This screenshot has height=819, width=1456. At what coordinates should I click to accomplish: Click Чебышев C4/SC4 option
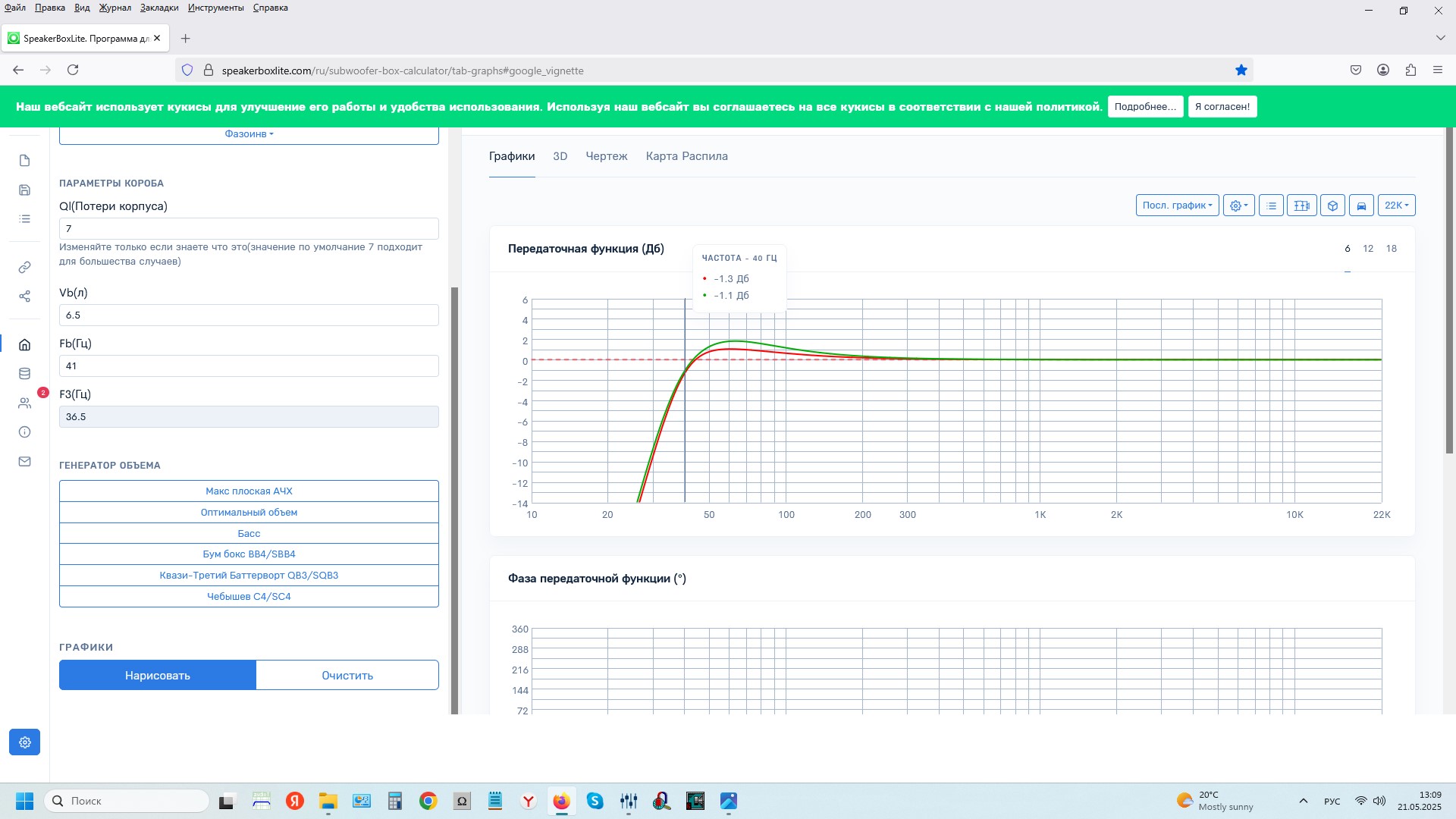[249, 597]
